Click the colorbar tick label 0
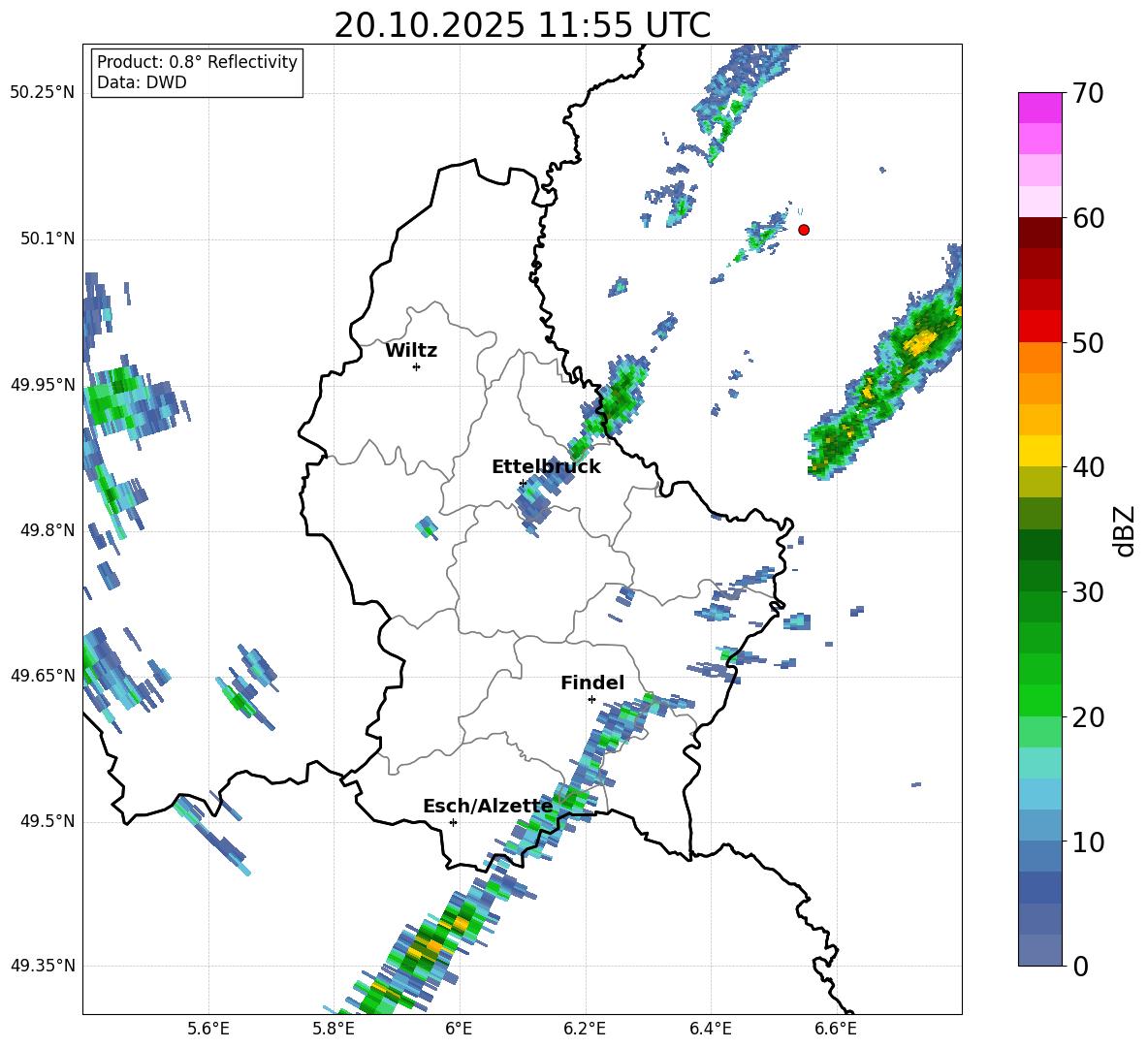This screenshot has height=1048, width=1148. pos(1080,967)
